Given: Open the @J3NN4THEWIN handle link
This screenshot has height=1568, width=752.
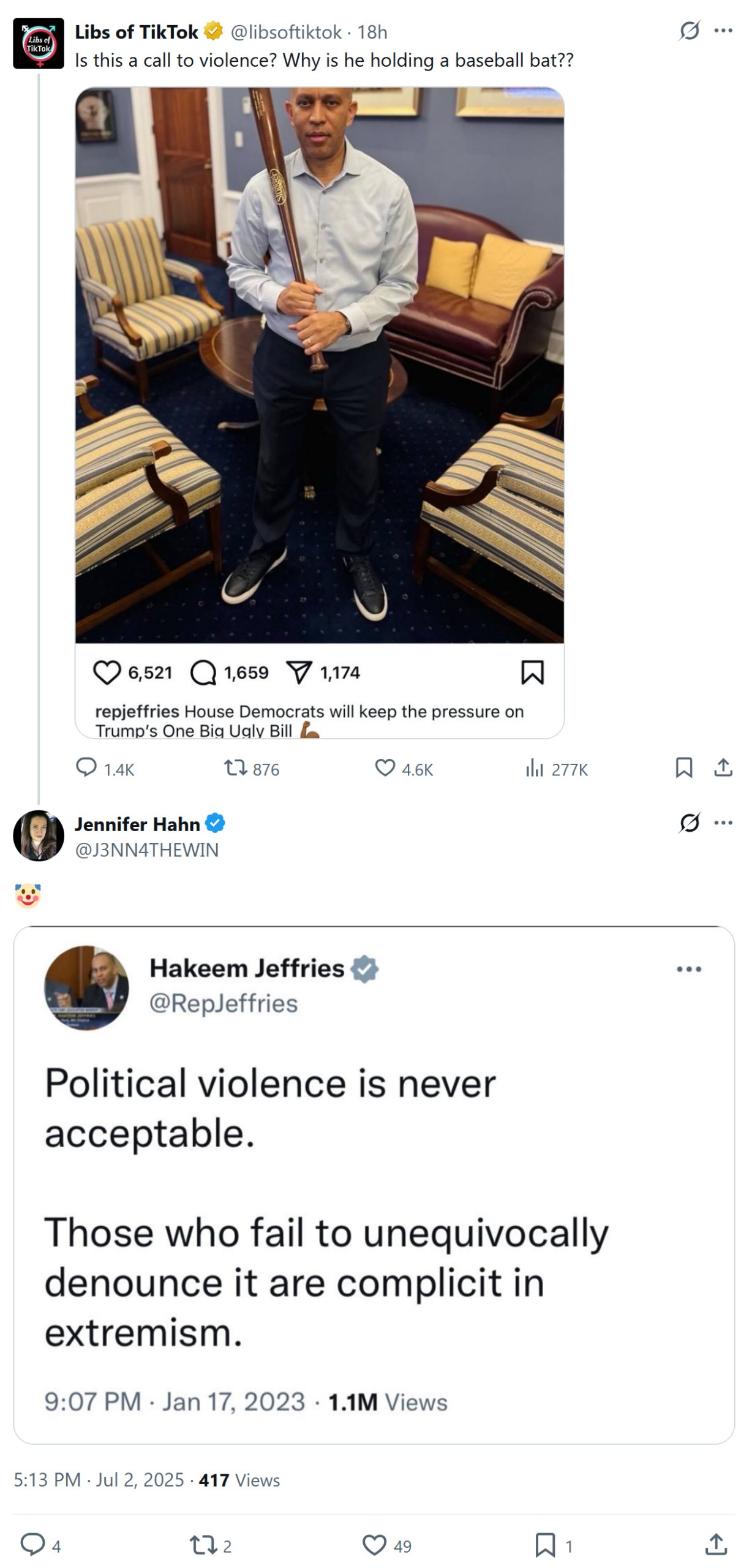Looking at the screenshot, I should [146, 850].
